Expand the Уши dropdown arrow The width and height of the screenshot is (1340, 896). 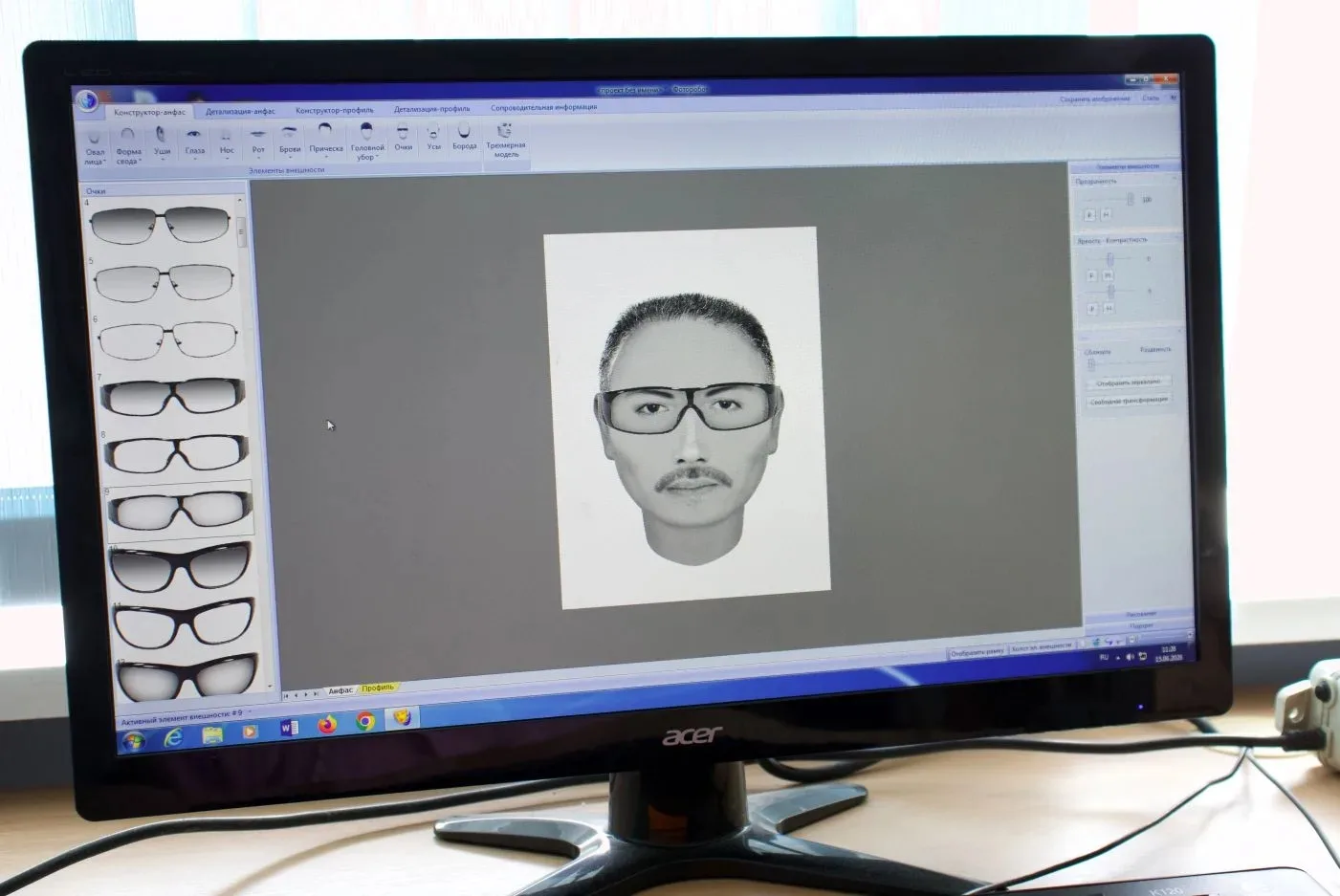163,160
